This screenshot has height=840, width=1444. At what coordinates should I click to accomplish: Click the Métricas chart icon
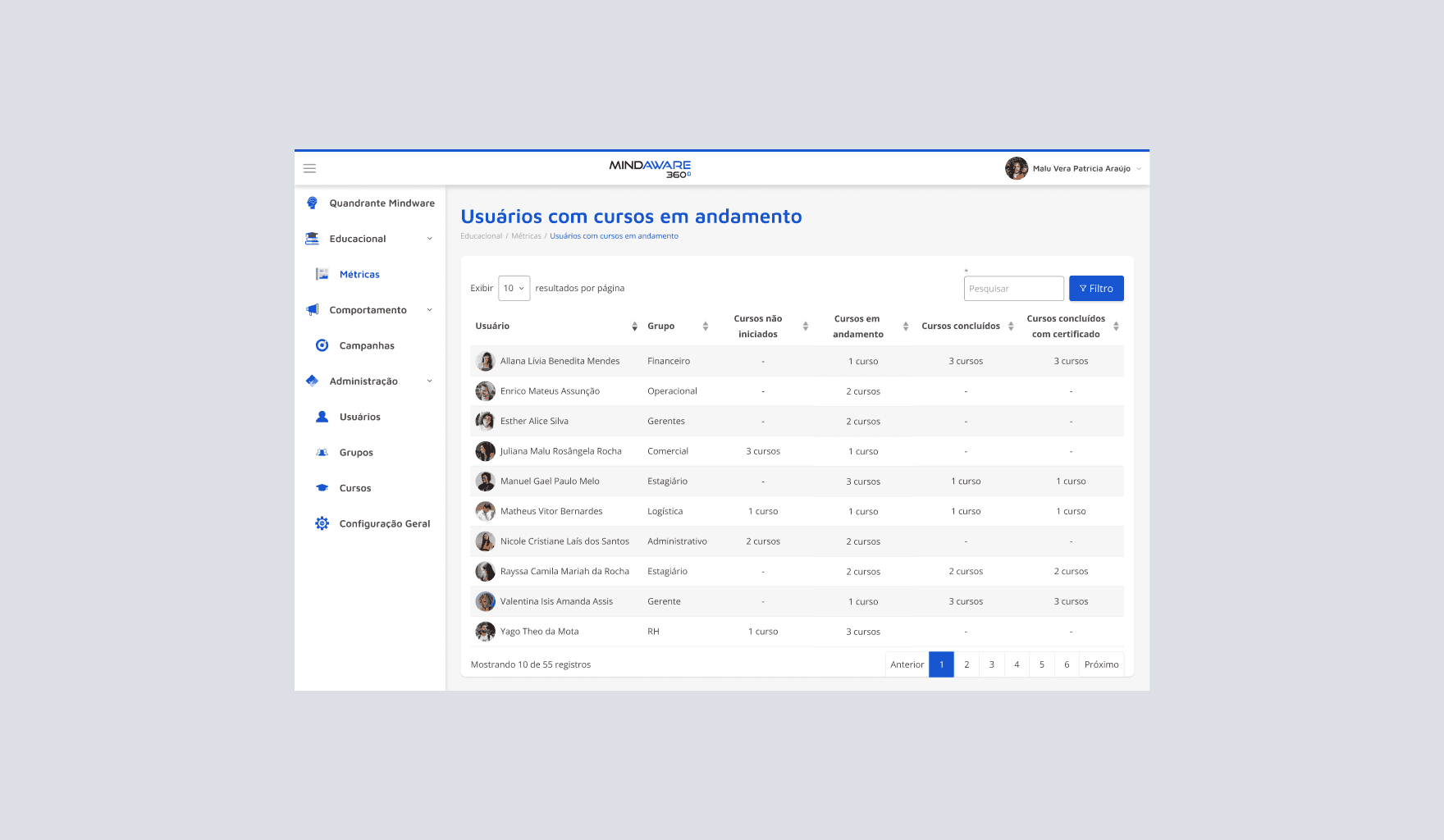coord(322,274)
